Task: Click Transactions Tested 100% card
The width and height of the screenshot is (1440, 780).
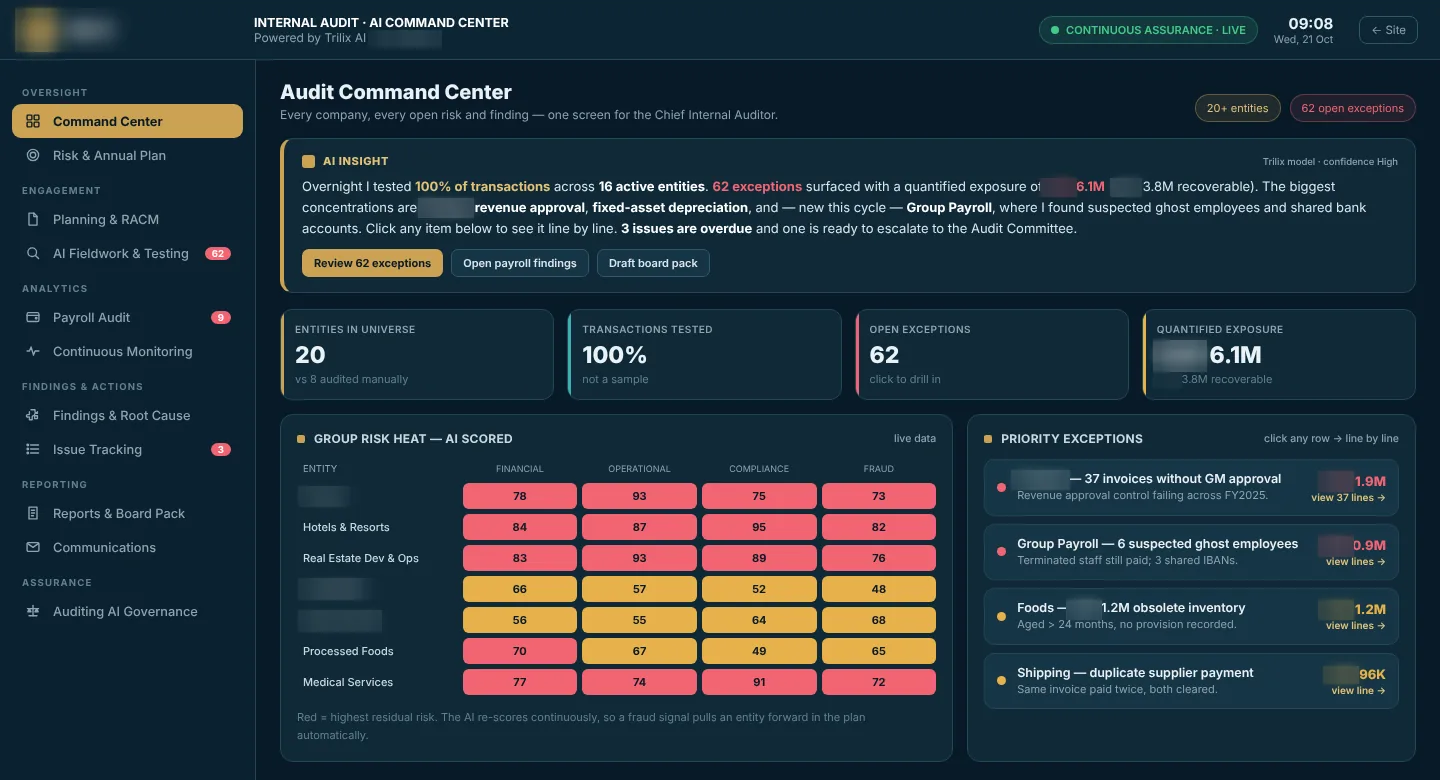Action: 704,354
